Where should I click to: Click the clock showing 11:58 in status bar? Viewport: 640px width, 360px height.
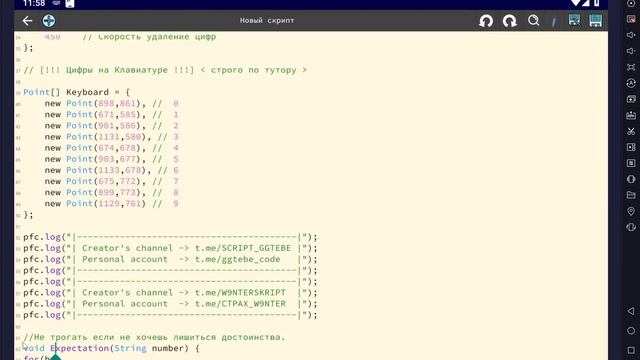[34, 4]
